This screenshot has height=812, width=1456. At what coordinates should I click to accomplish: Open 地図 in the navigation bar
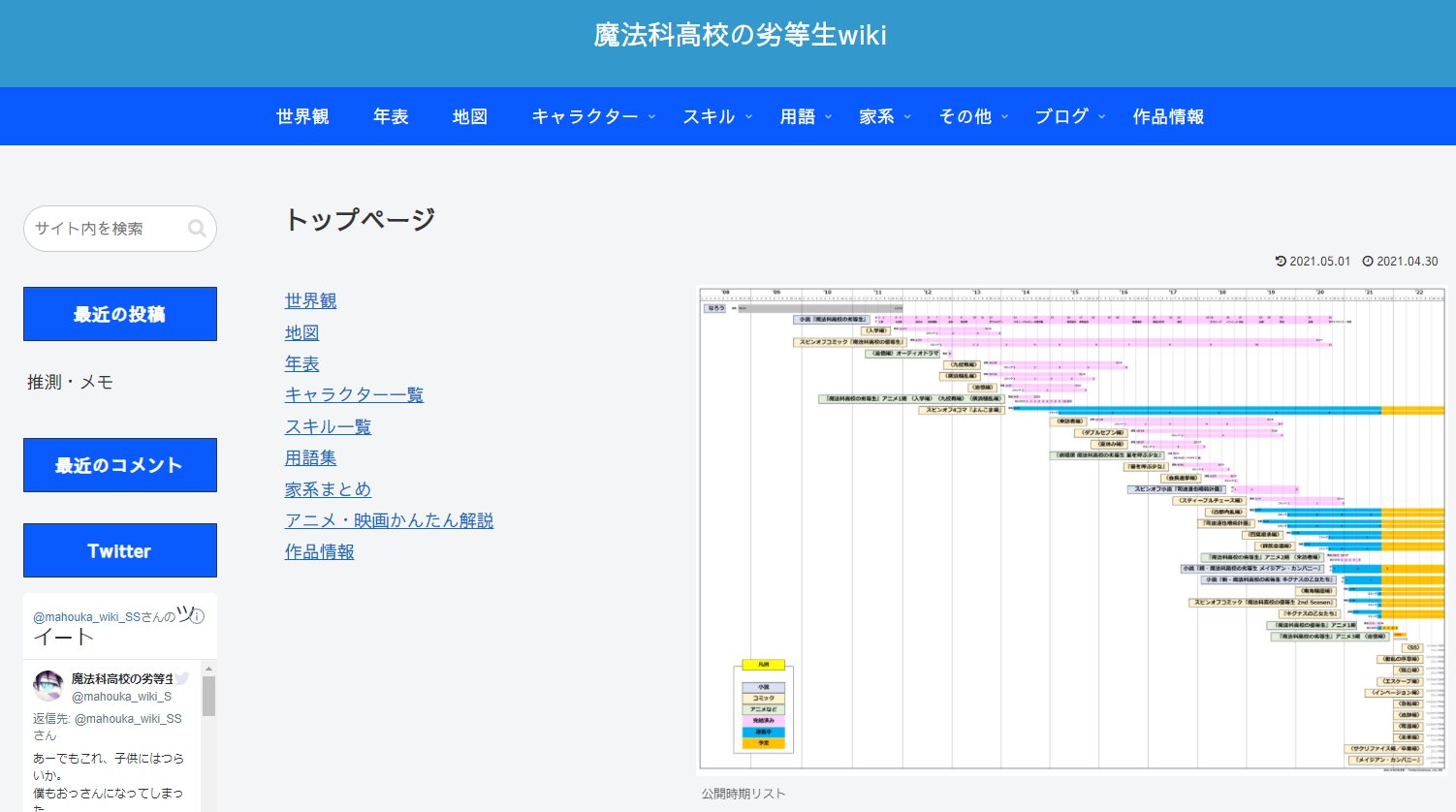point(470,116)
